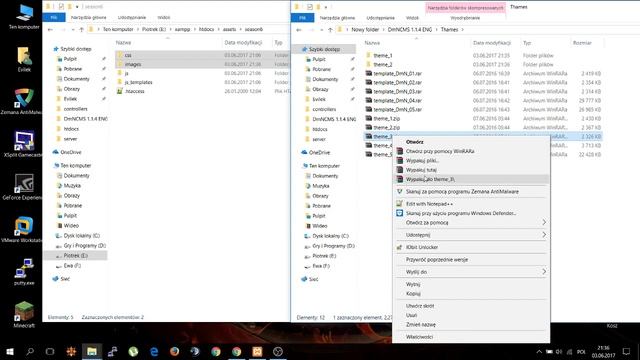This screenshot has width=640, height=360.
Task: Select 'js_templates' folder in left window
Action: 138,82
